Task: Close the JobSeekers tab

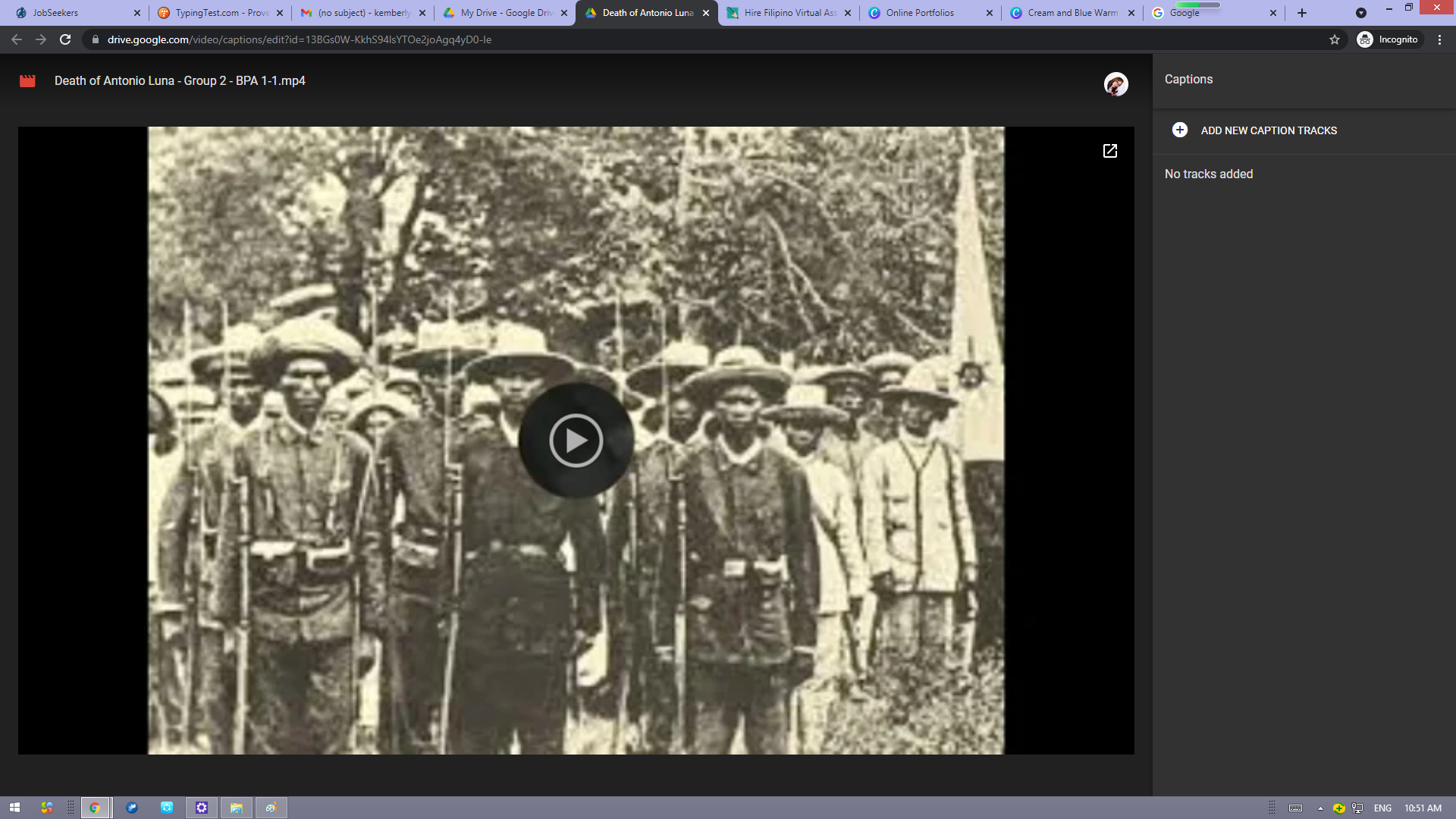Action: (x=137, y=13)
